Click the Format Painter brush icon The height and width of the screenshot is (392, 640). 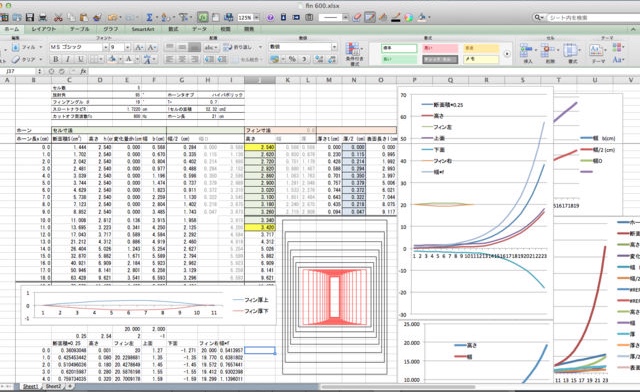click(97, 18)
